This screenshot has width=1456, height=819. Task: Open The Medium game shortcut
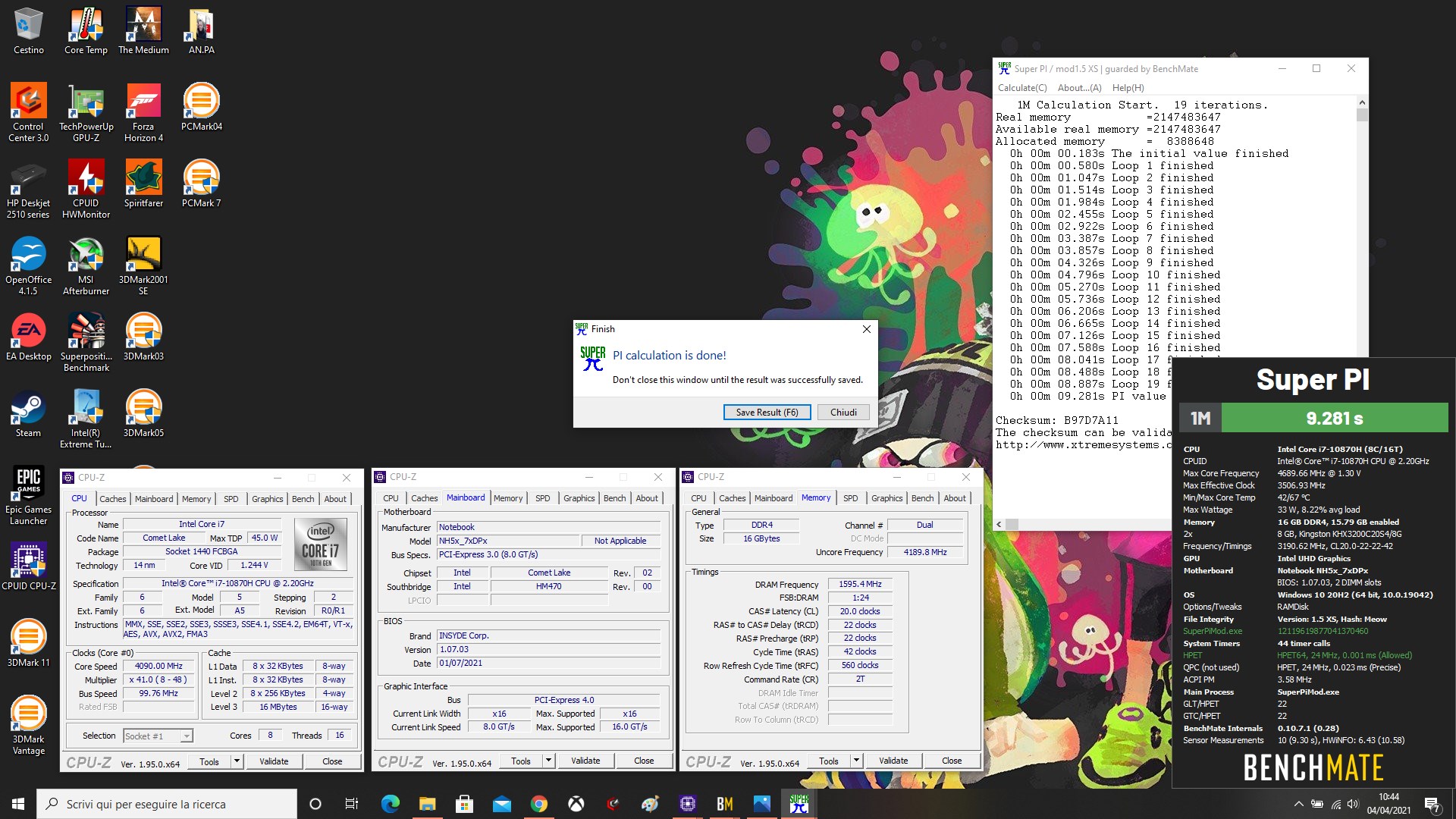(x=143, y=31)
